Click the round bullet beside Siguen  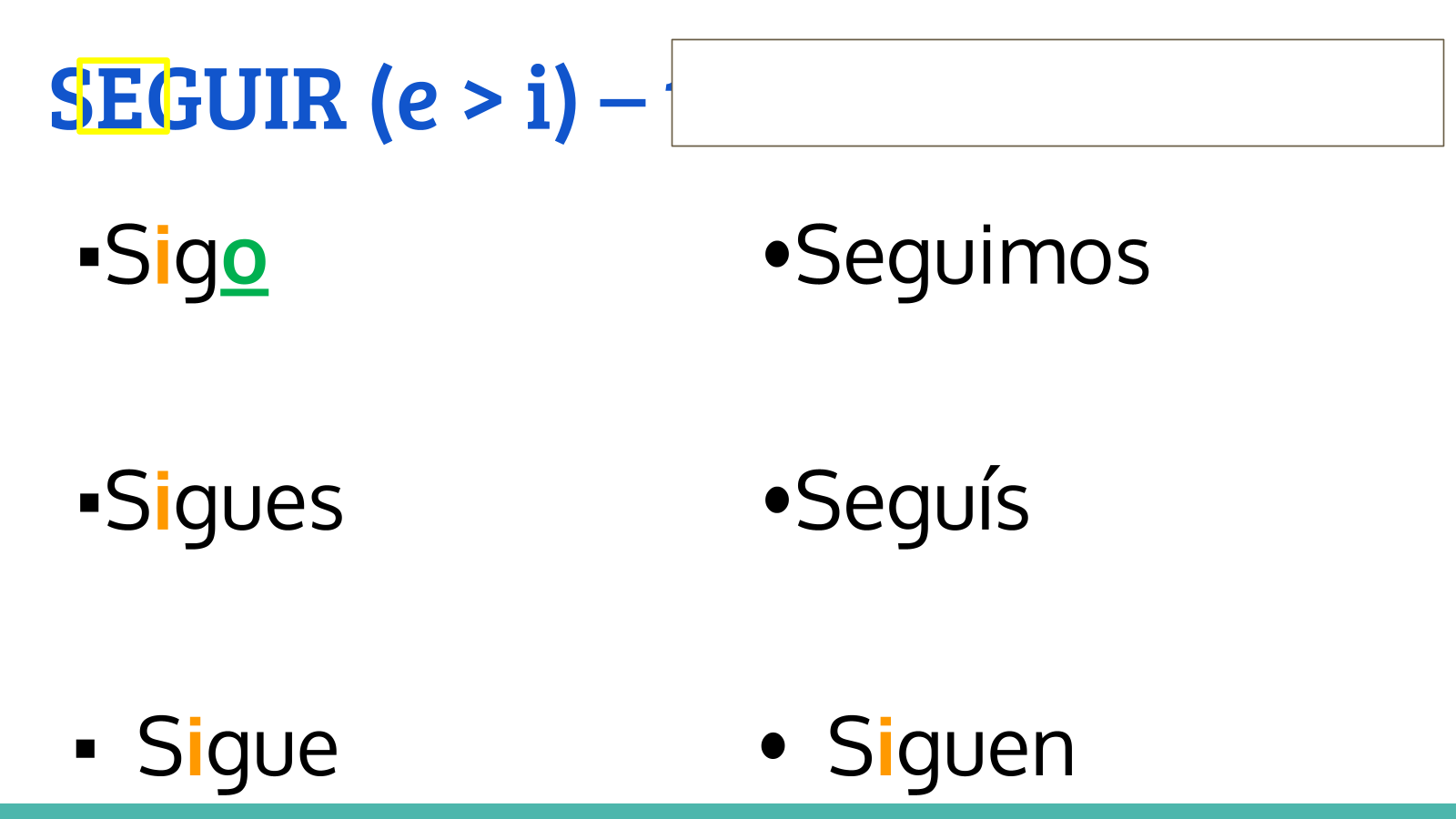tap(773, 746)
